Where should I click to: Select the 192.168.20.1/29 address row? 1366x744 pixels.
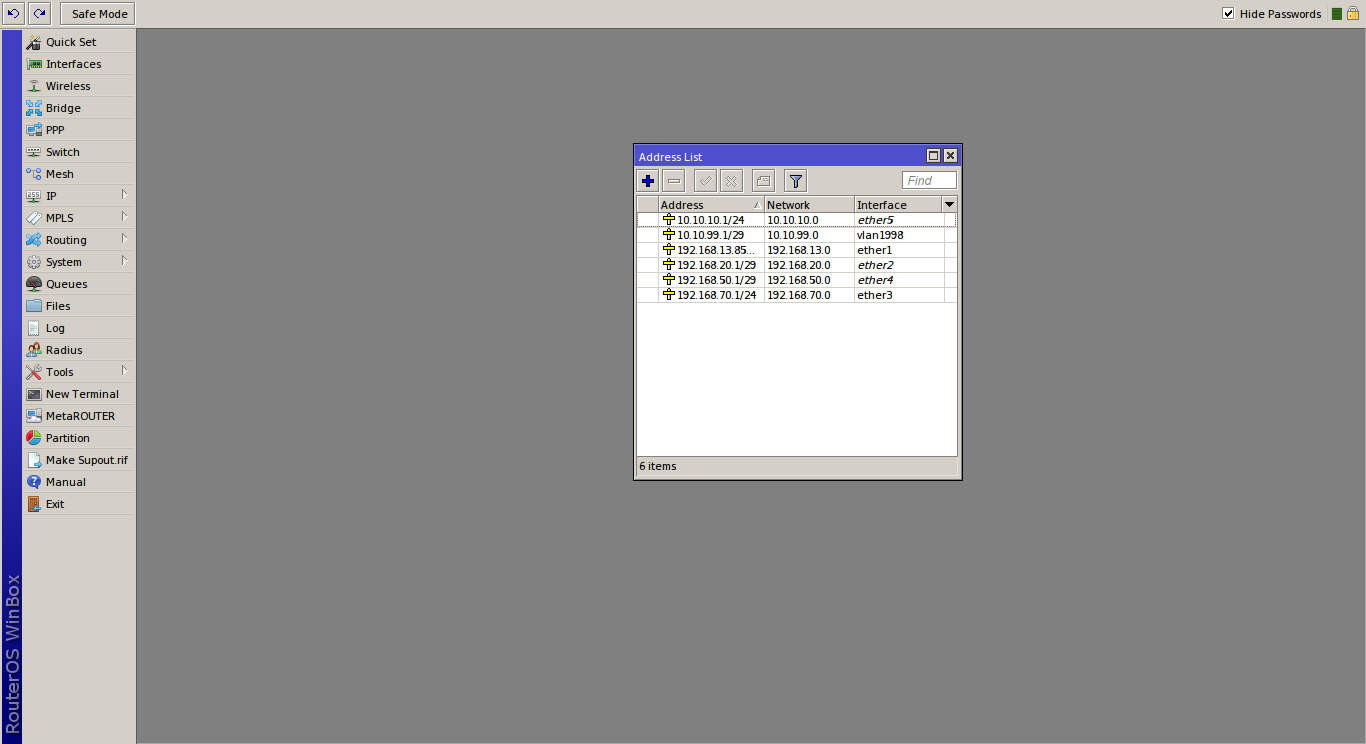[796, 265]
